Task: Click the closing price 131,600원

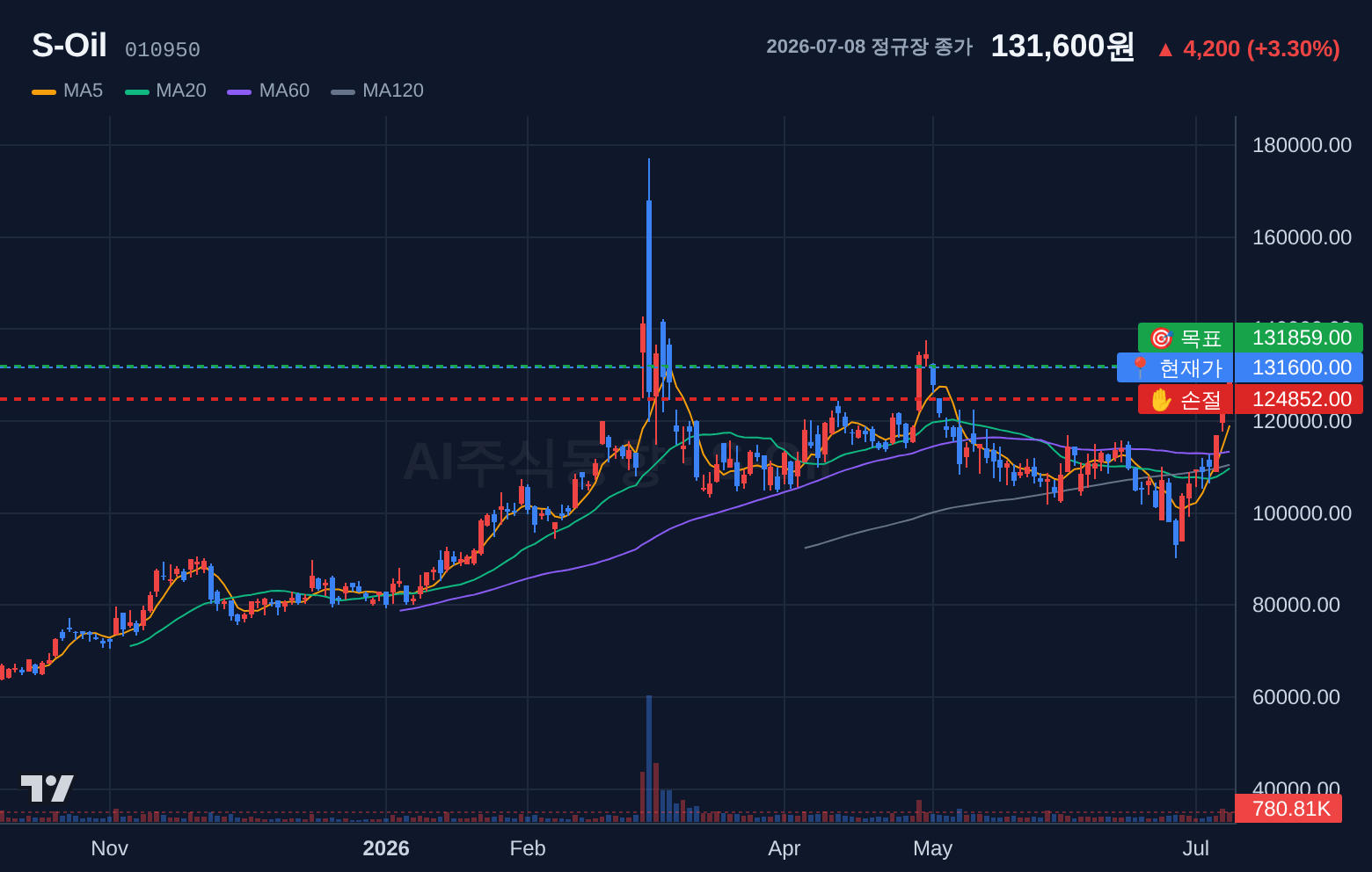Action: click(x=1062, y=47)
